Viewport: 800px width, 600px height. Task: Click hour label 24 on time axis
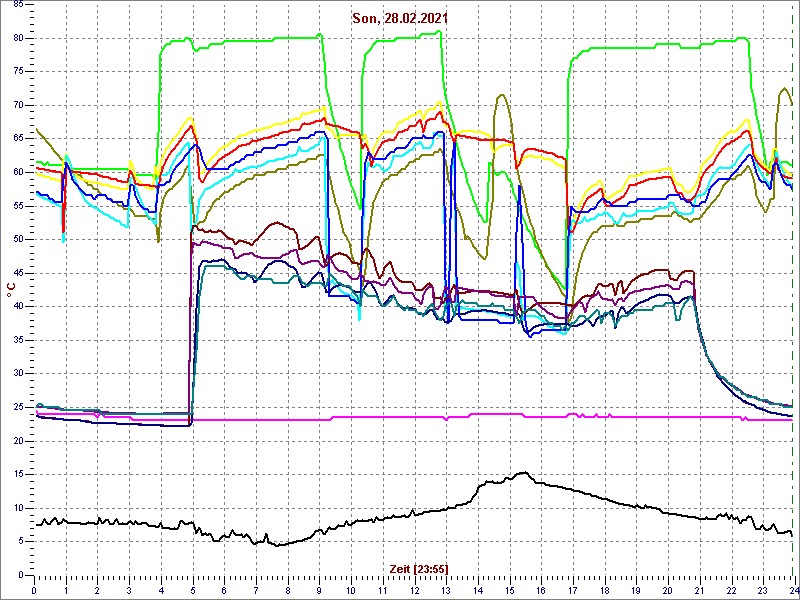(794, 589)
